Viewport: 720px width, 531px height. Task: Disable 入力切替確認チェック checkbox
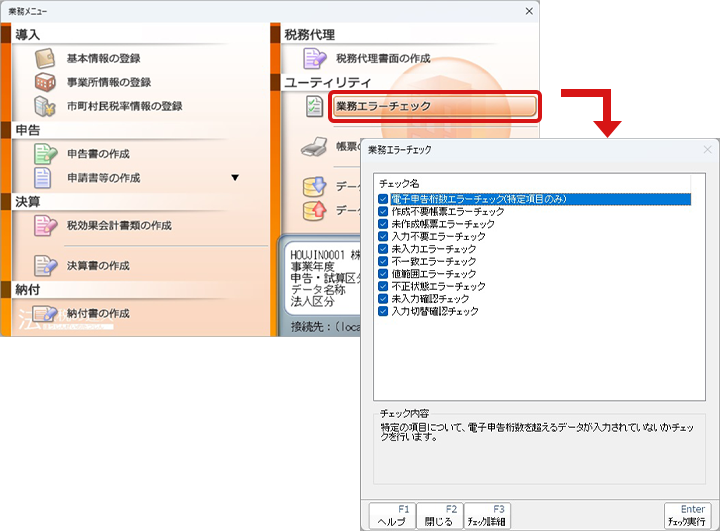[384, 311]
